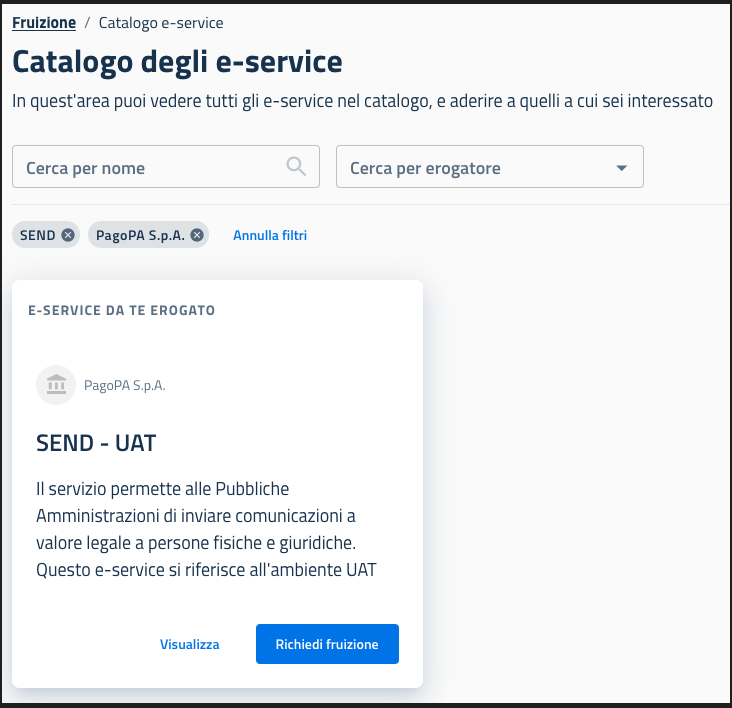Click Catalogo e-service breadcrumb item
This screenshot has width=732, height=708.
[161, 22]
